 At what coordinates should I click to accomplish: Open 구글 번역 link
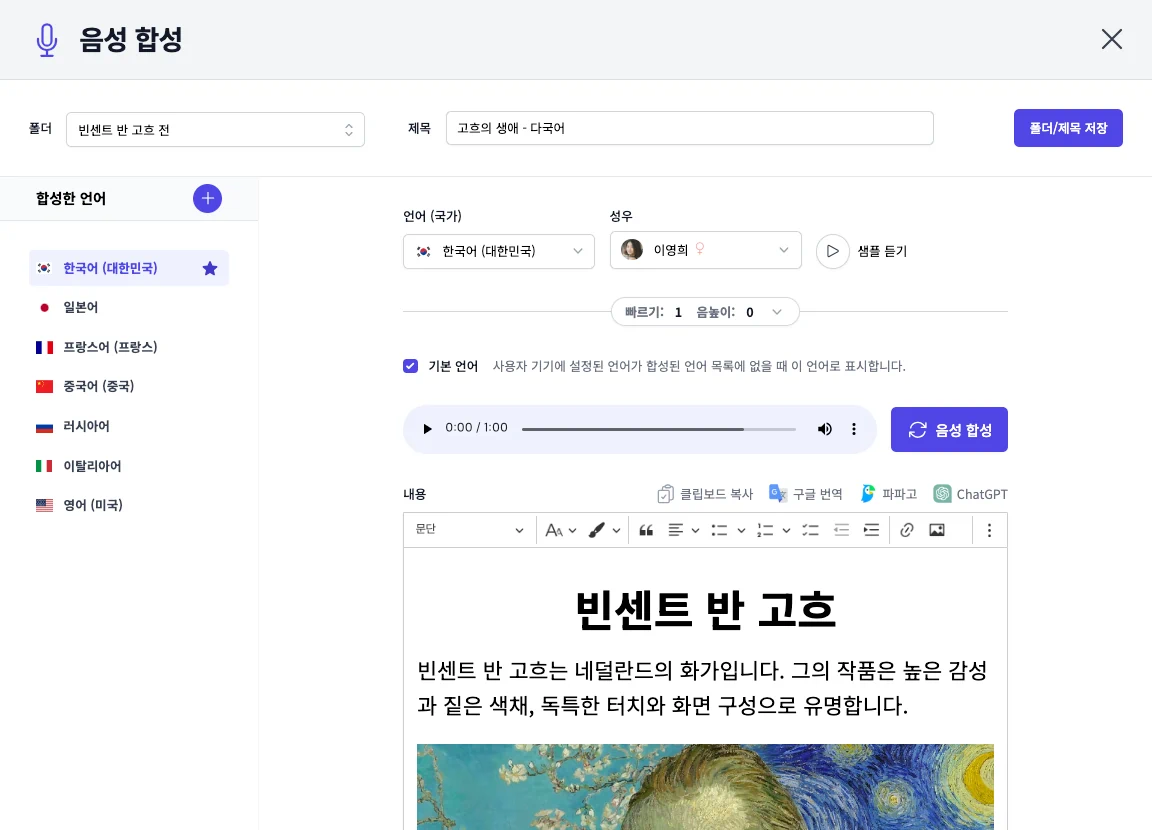[805, 494]
